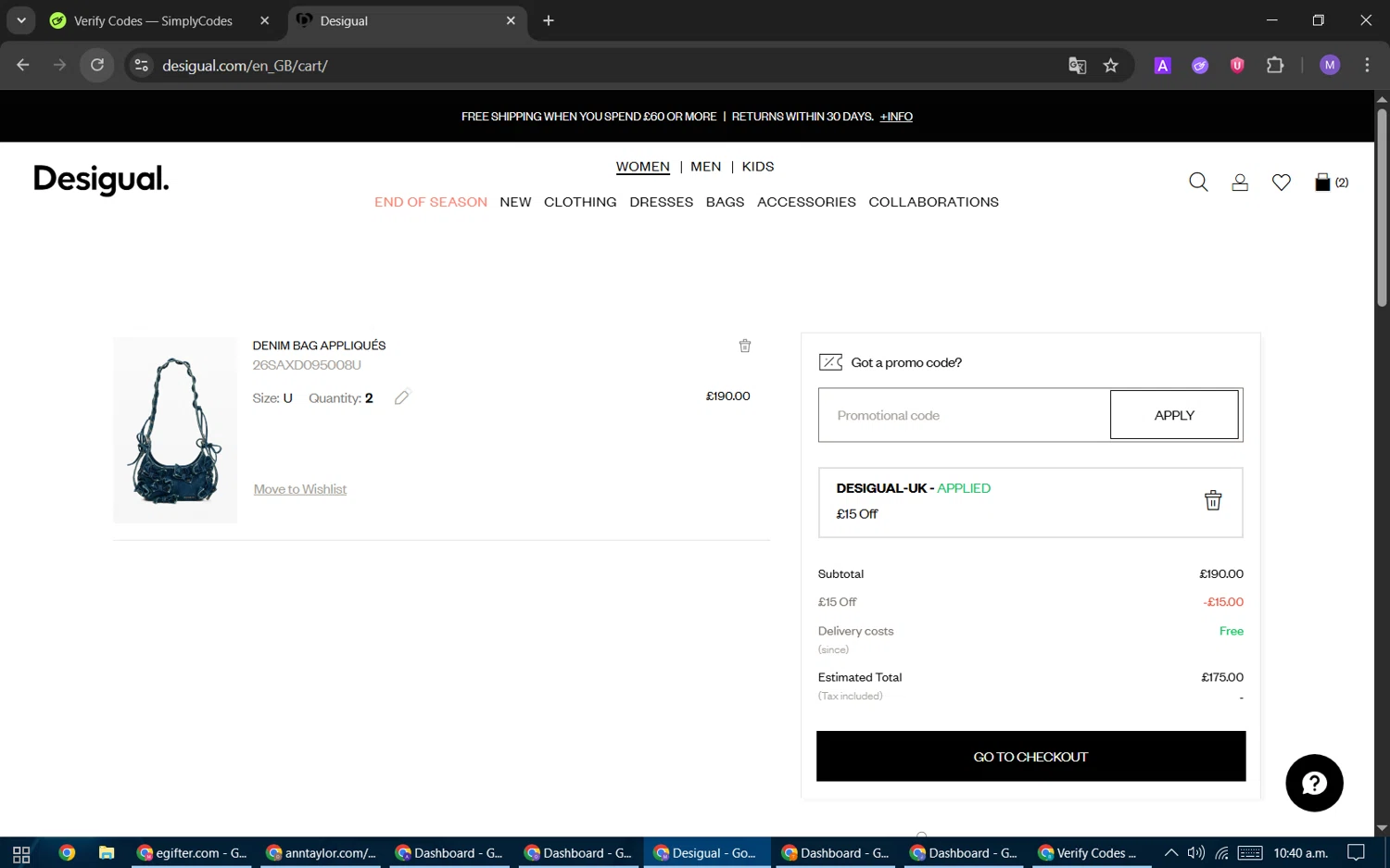This screenshot has width=1390, height=868.
Task: Open the tab search dropdown arrow
Action: tap(20, 20)
